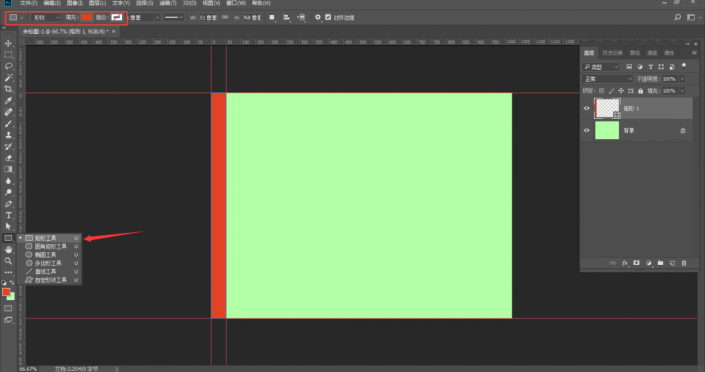Open the search icon at top right
The width and height of the screenshot is (705, 372).
(678, 18)
